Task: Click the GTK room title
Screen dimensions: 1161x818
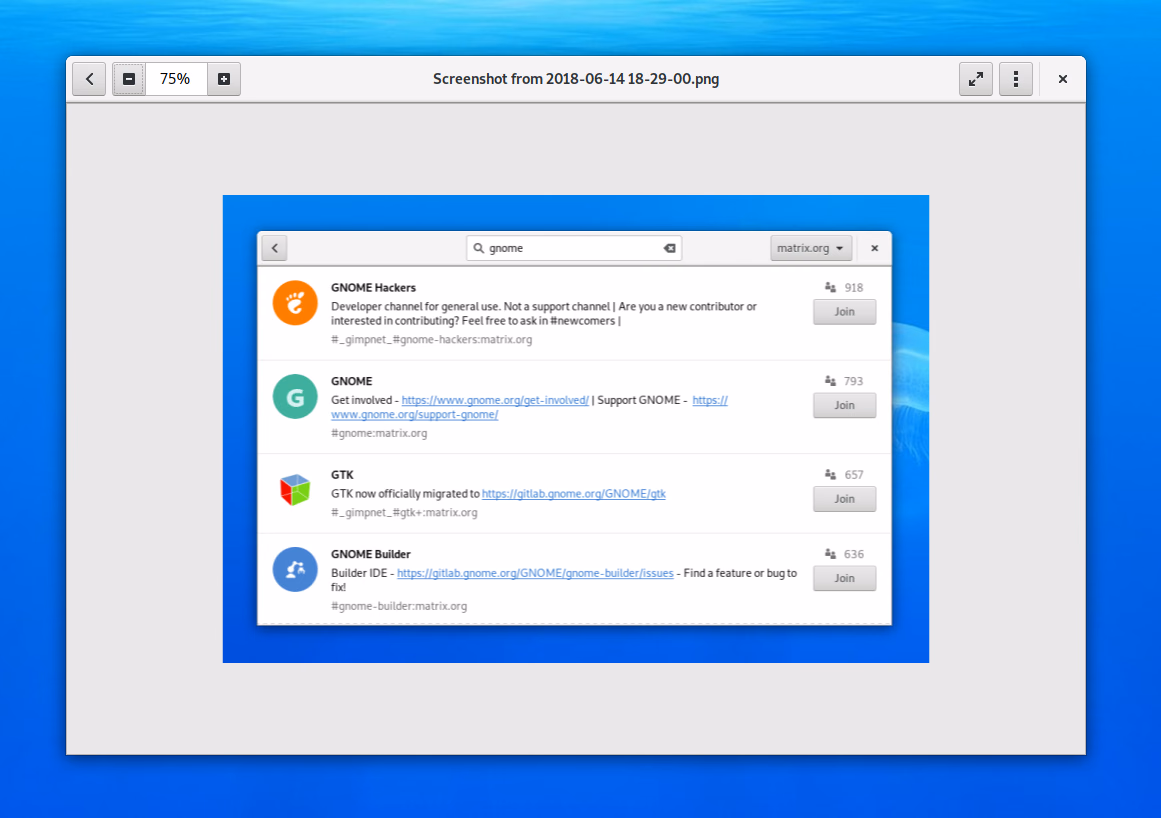Action: [x=342, y=475]
